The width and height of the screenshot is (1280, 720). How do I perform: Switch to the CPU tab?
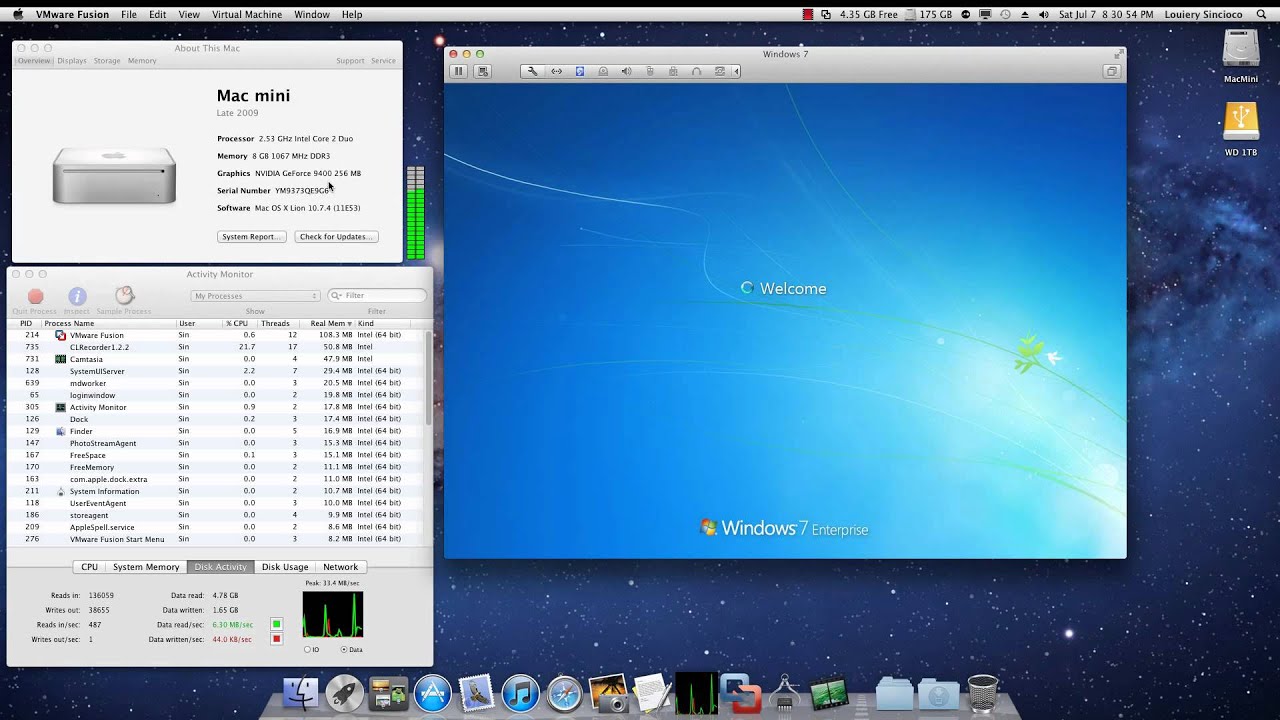point(89,567)
